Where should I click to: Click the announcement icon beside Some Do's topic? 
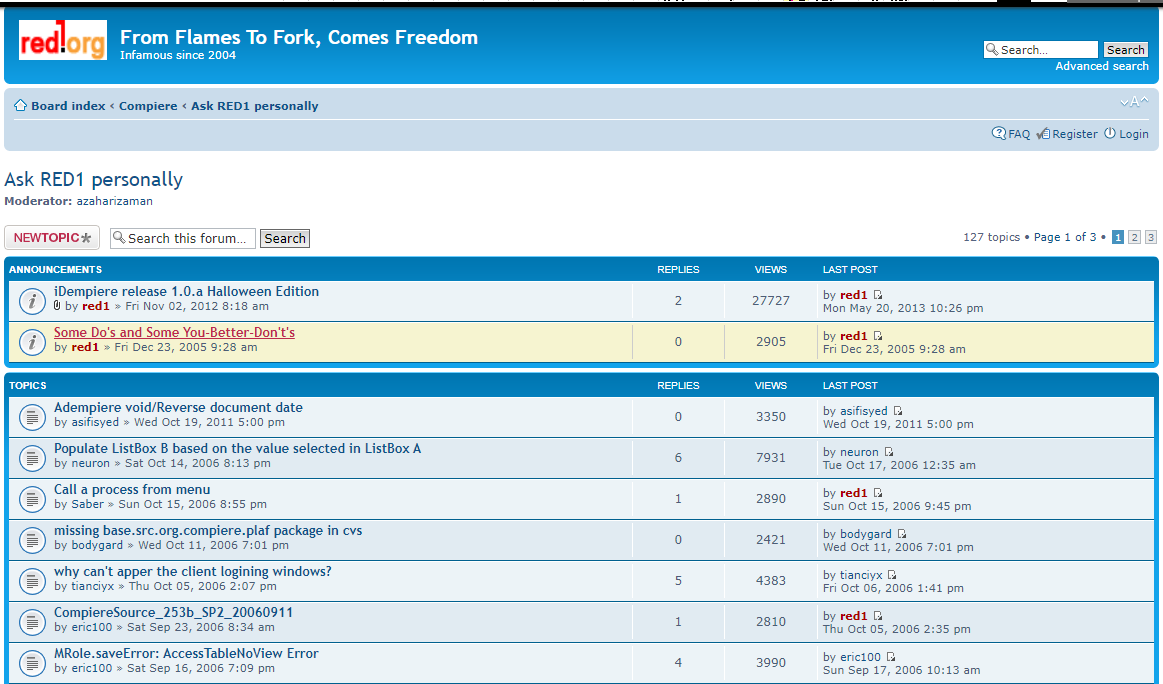[32, 341]
